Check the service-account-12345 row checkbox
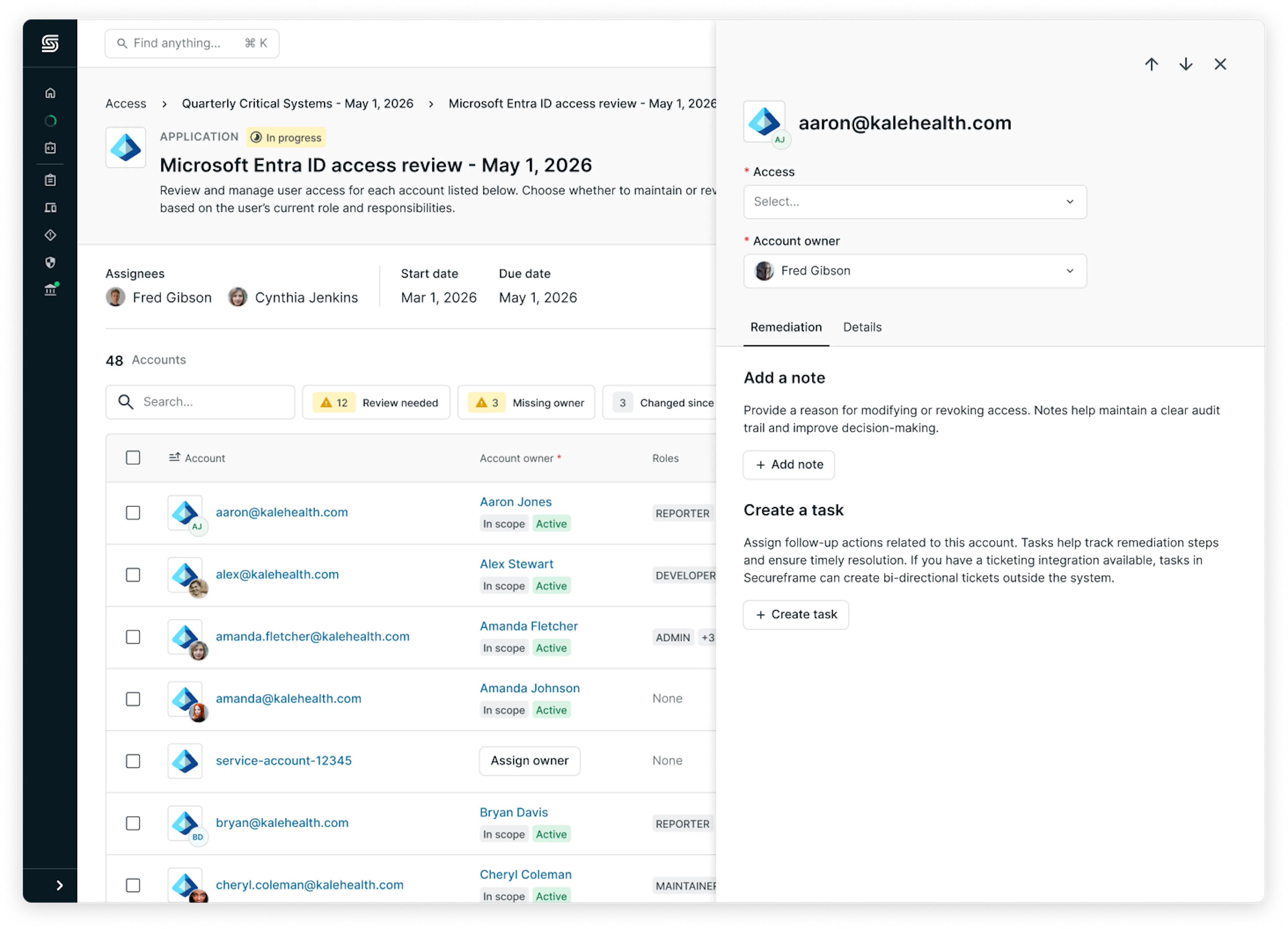This screenshot has height=929, width=1288. pos(133,761)
